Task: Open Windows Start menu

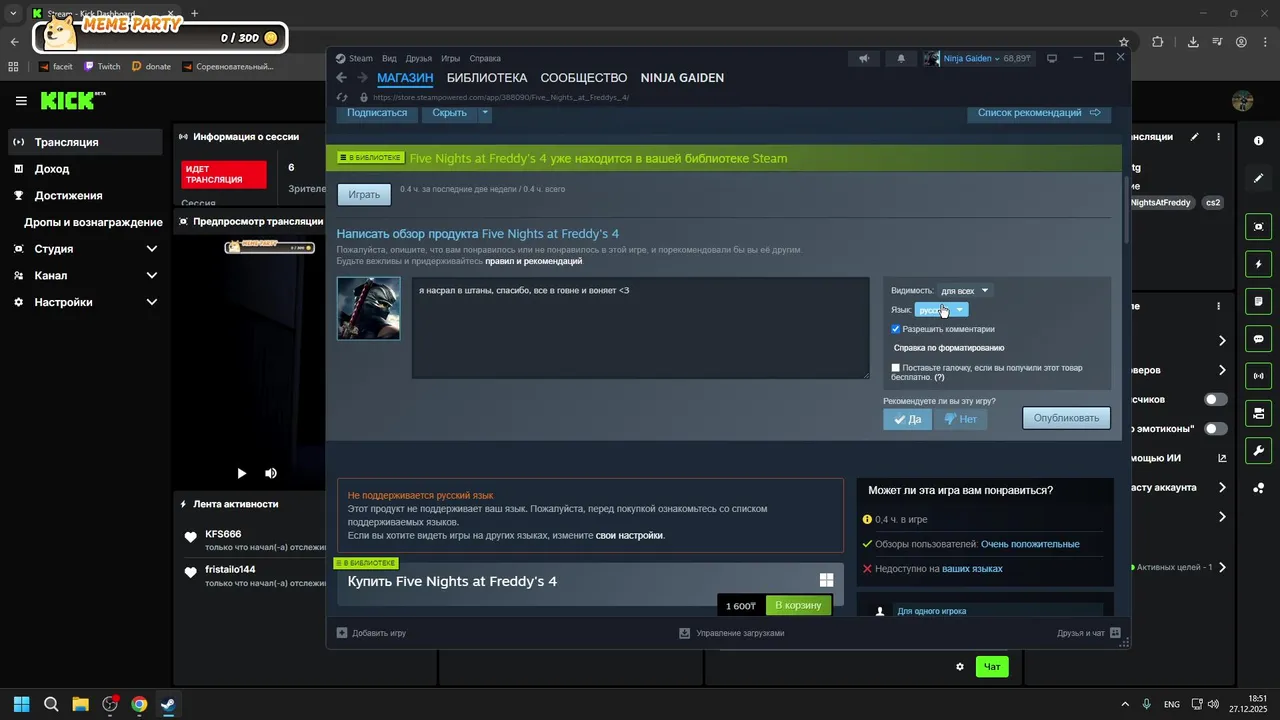Action: click(21, 704)
